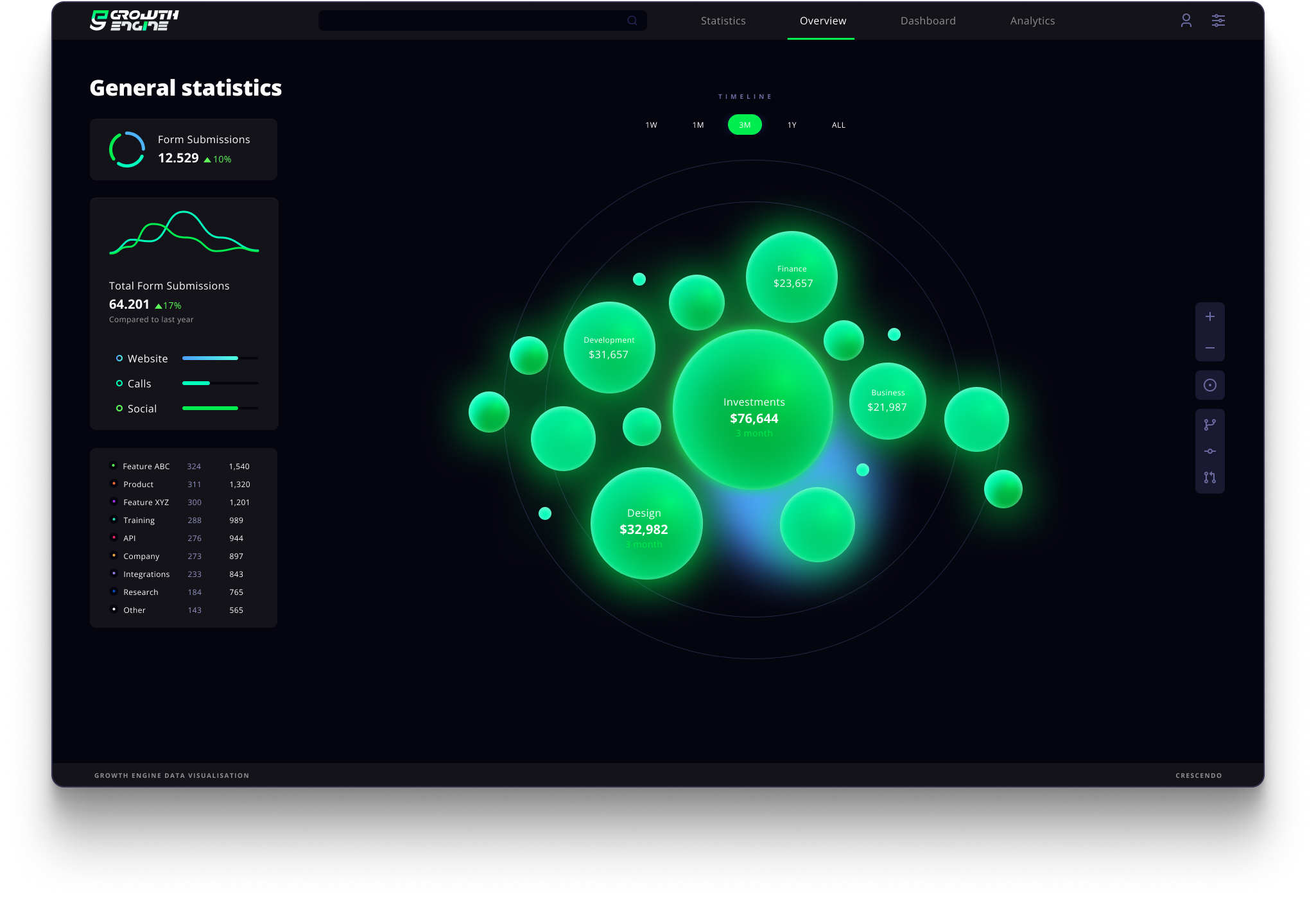Click the pull request compare icon
The image size is (1316, 903).
point(1209,477)
